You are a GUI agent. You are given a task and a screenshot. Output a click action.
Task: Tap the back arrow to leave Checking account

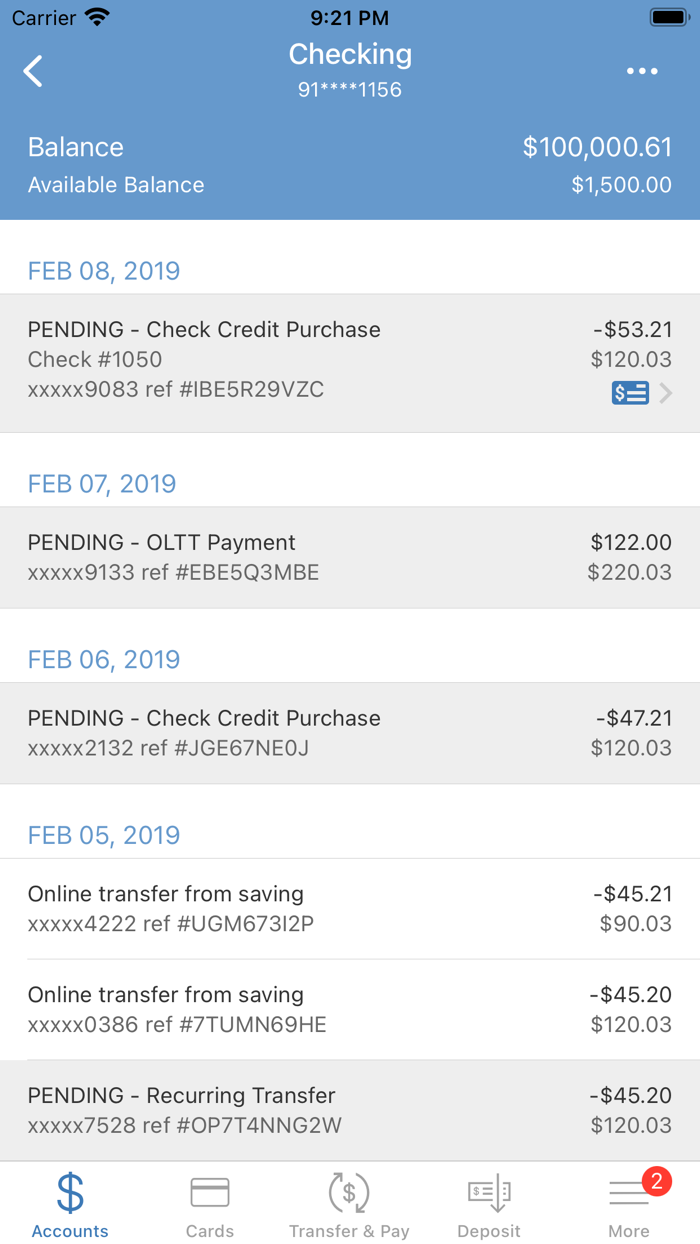tap(32, 70)
